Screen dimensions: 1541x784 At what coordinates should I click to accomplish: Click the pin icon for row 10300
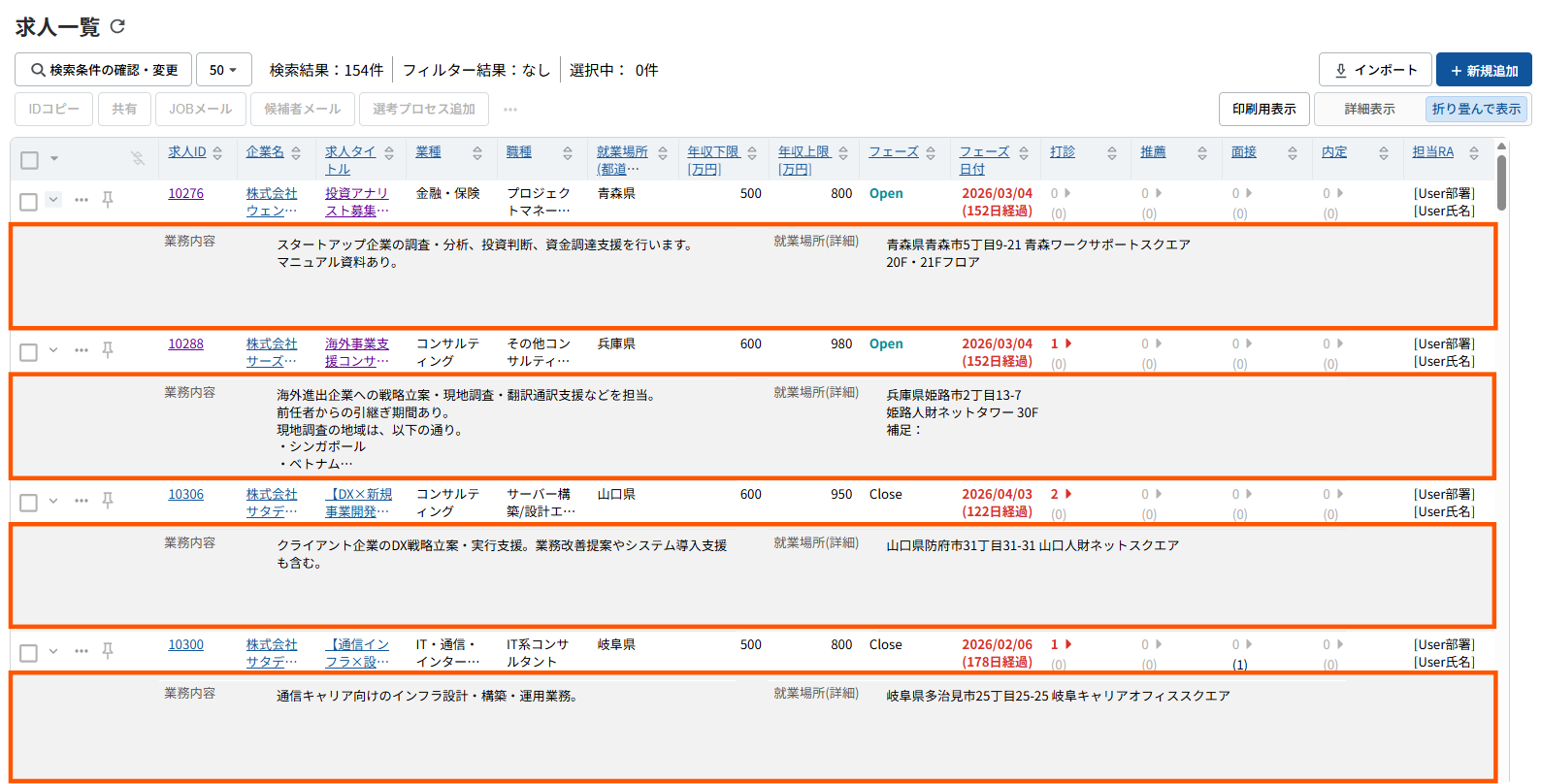(x=108, y=650)
